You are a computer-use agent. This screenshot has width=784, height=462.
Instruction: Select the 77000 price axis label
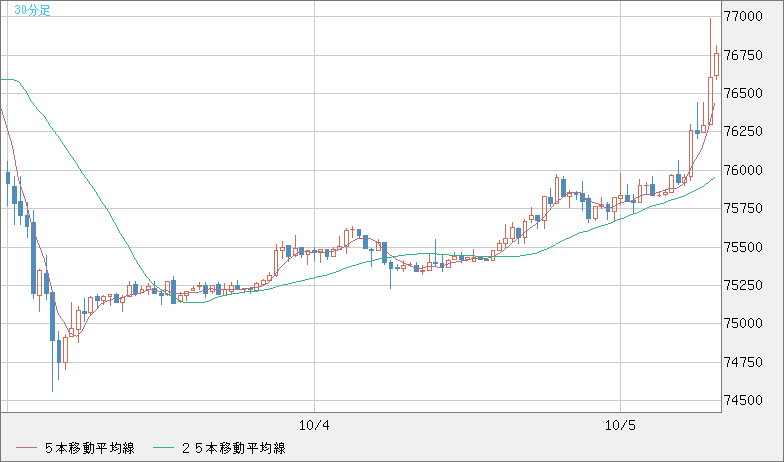coord(744,16)
